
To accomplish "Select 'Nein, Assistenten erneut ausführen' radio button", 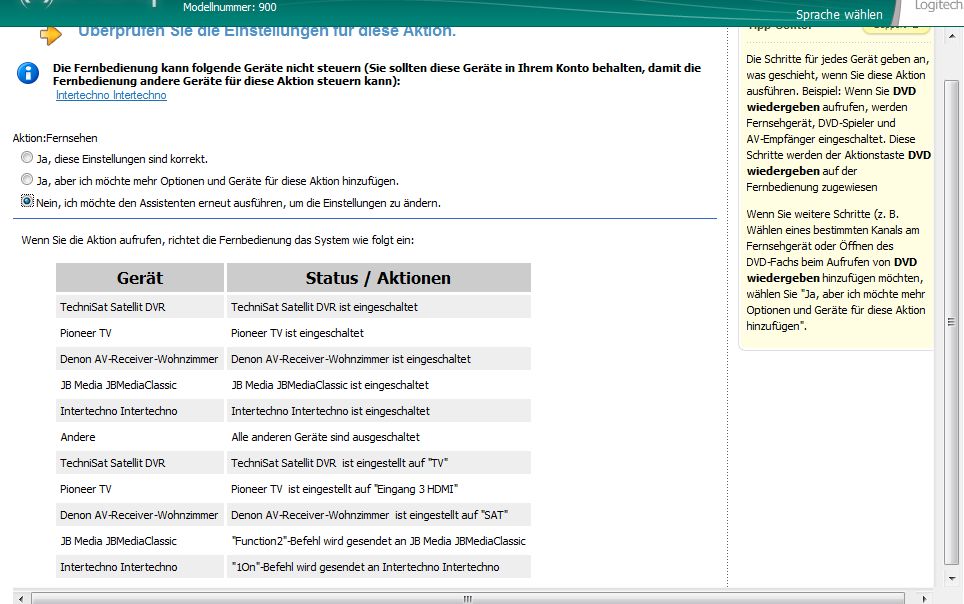I will (x=27, y=201).
